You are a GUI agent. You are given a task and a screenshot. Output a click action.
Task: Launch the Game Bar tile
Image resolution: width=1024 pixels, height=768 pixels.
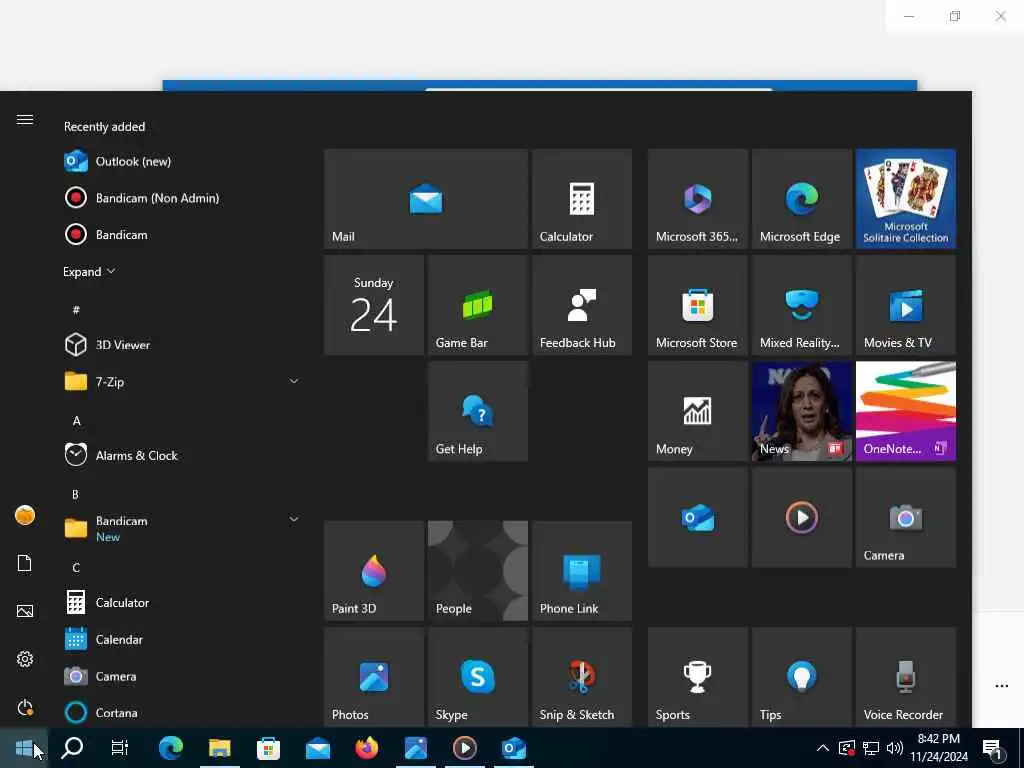(478, 305)
